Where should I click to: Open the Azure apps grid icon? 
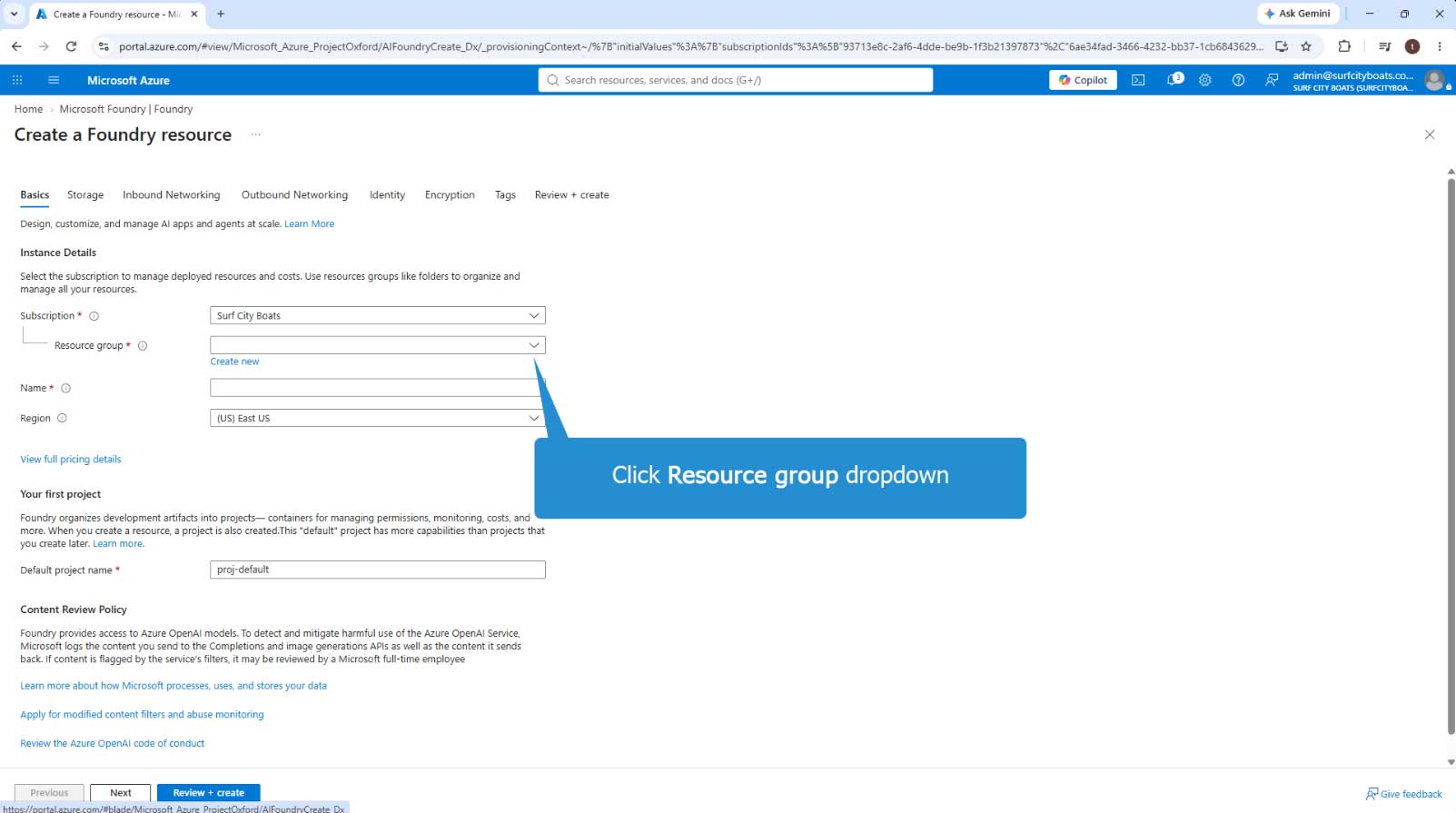pos(17,80)
